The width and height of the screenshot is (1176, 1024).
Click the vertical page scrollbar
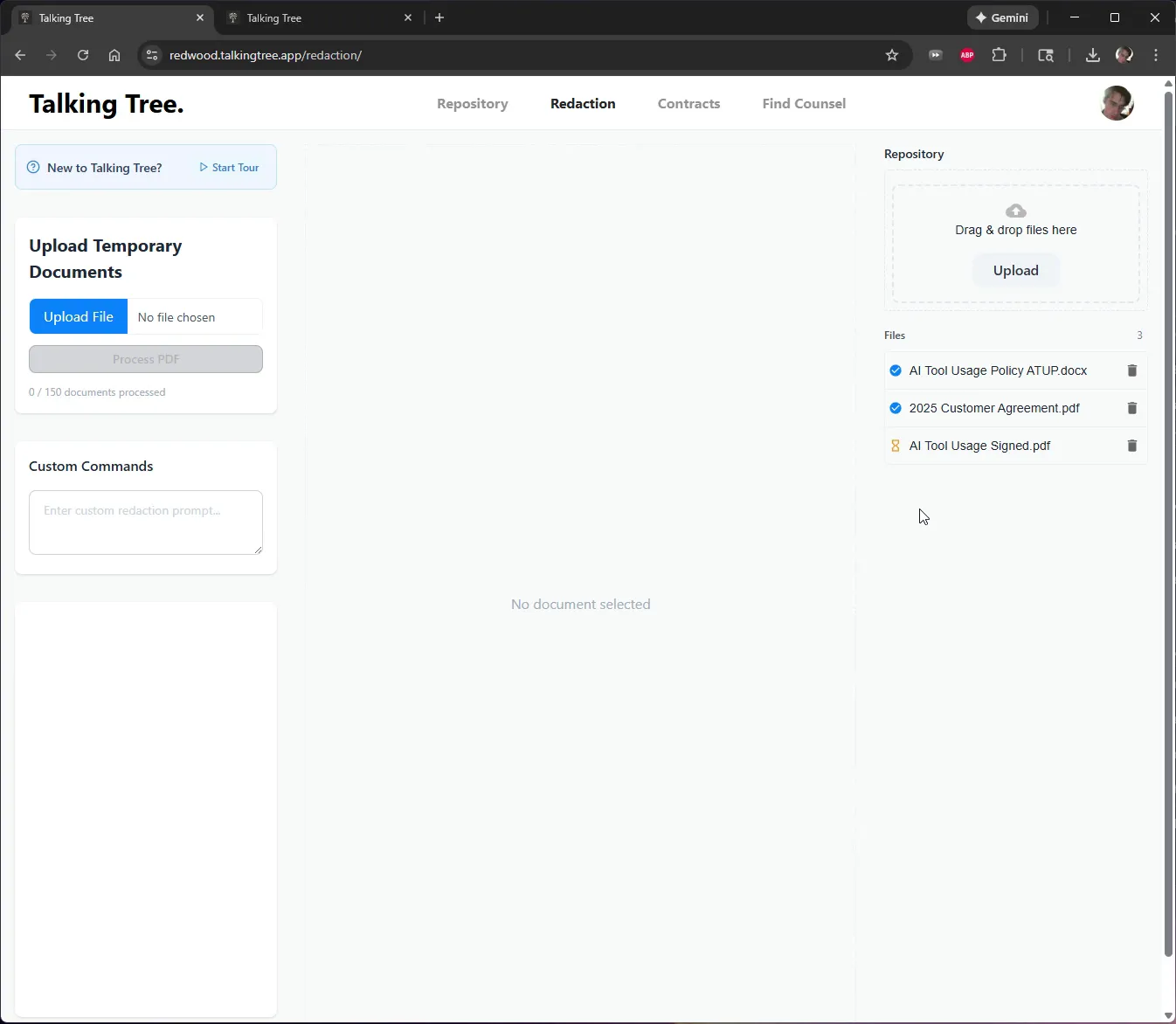tap(1169, 524)
